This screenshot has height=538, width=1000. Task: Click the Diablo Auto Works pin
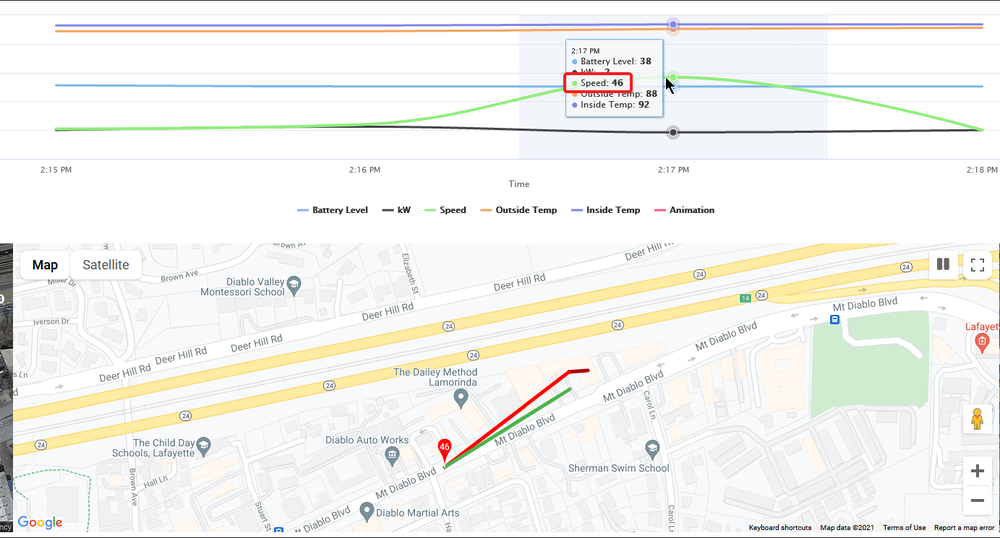(392, 456)
